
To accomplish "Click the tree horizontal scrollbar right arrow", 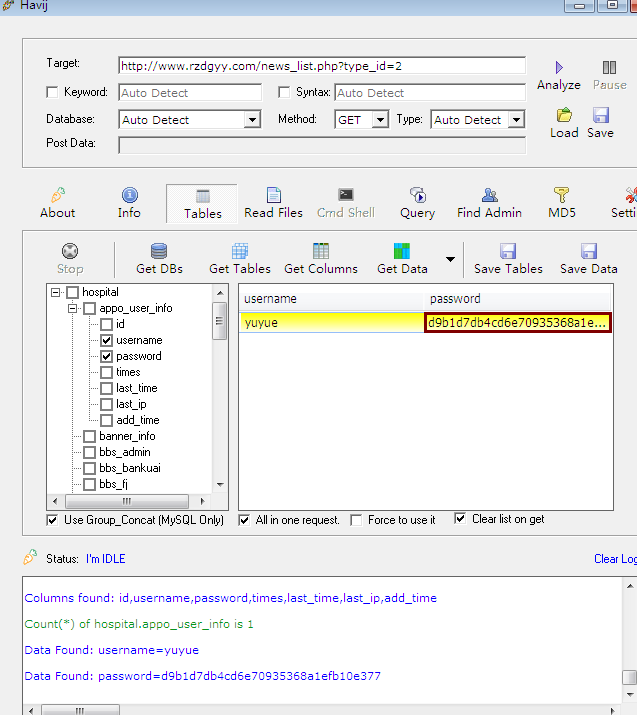I will pyautogui.click(x=202, y=502).
